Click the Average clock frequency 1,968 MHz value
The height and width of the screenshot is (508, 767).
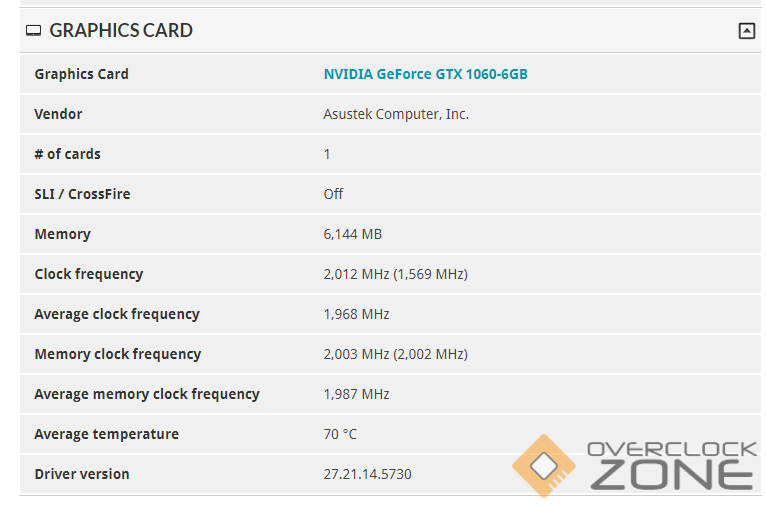(x=356, y=314)
